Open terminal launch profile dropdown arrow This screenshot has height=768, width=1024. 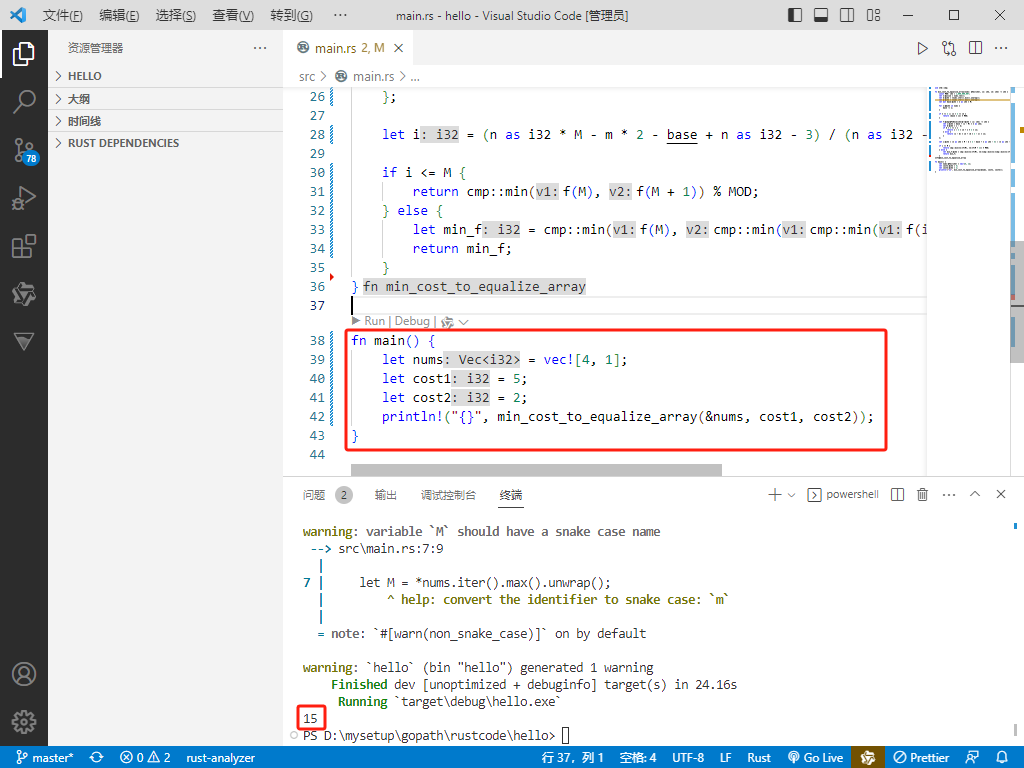(x=792, y=495)
